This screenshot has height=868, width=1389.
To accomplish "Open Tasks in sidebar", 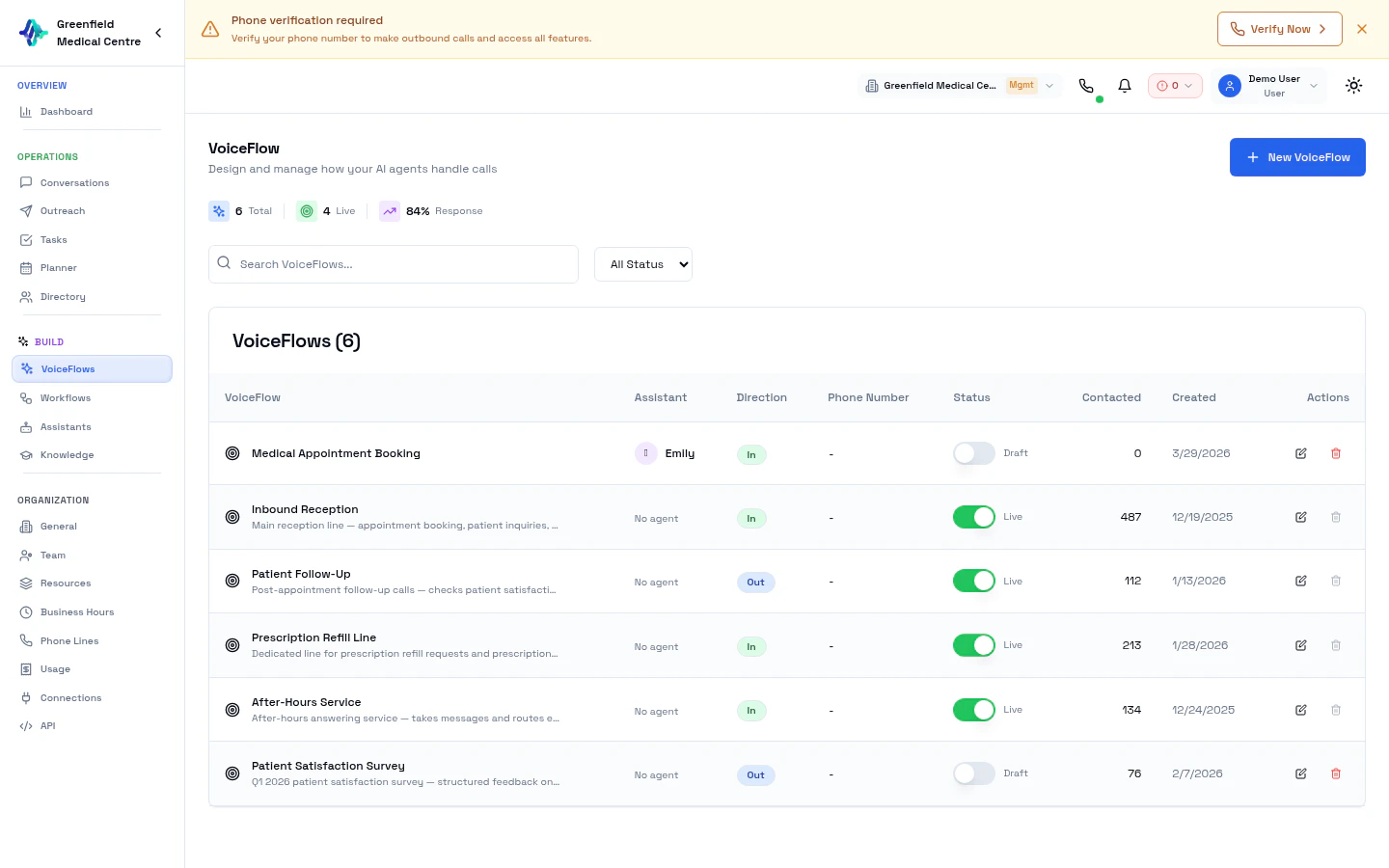I will click(x=92, y=240).
